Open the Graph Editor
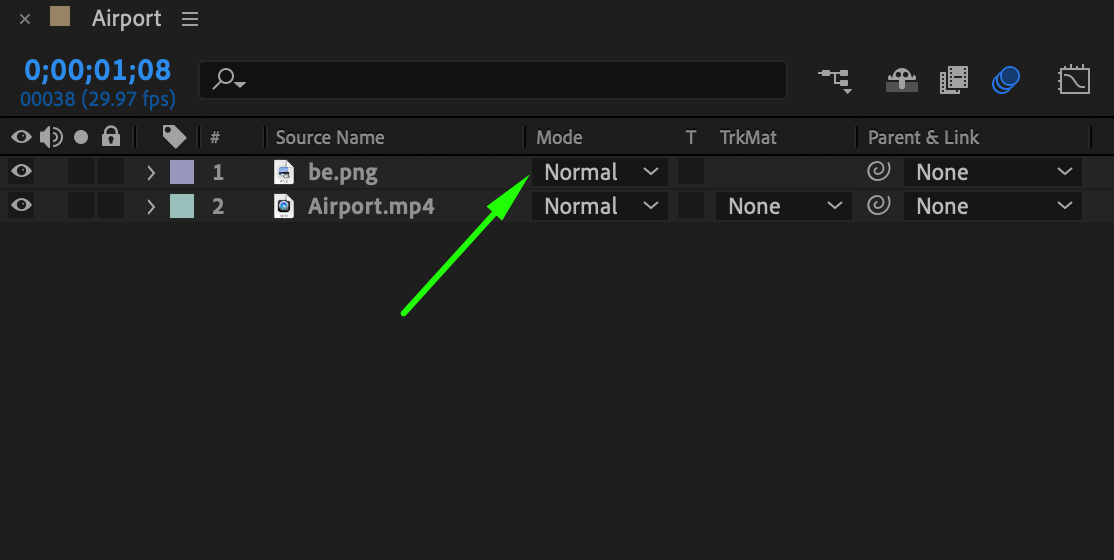The height and width of the screenshot is (560, 1114). [x=1074, y=79]
